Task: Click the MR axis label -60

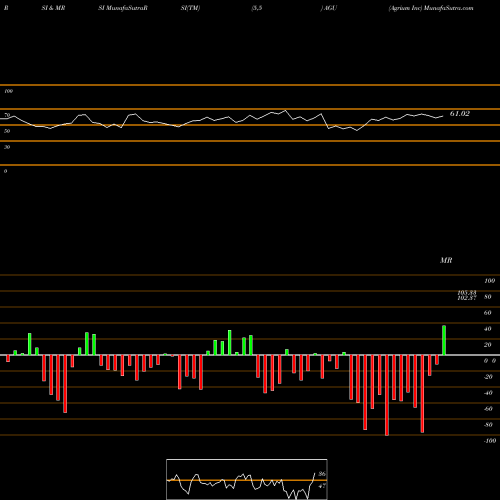Action: 488,409
